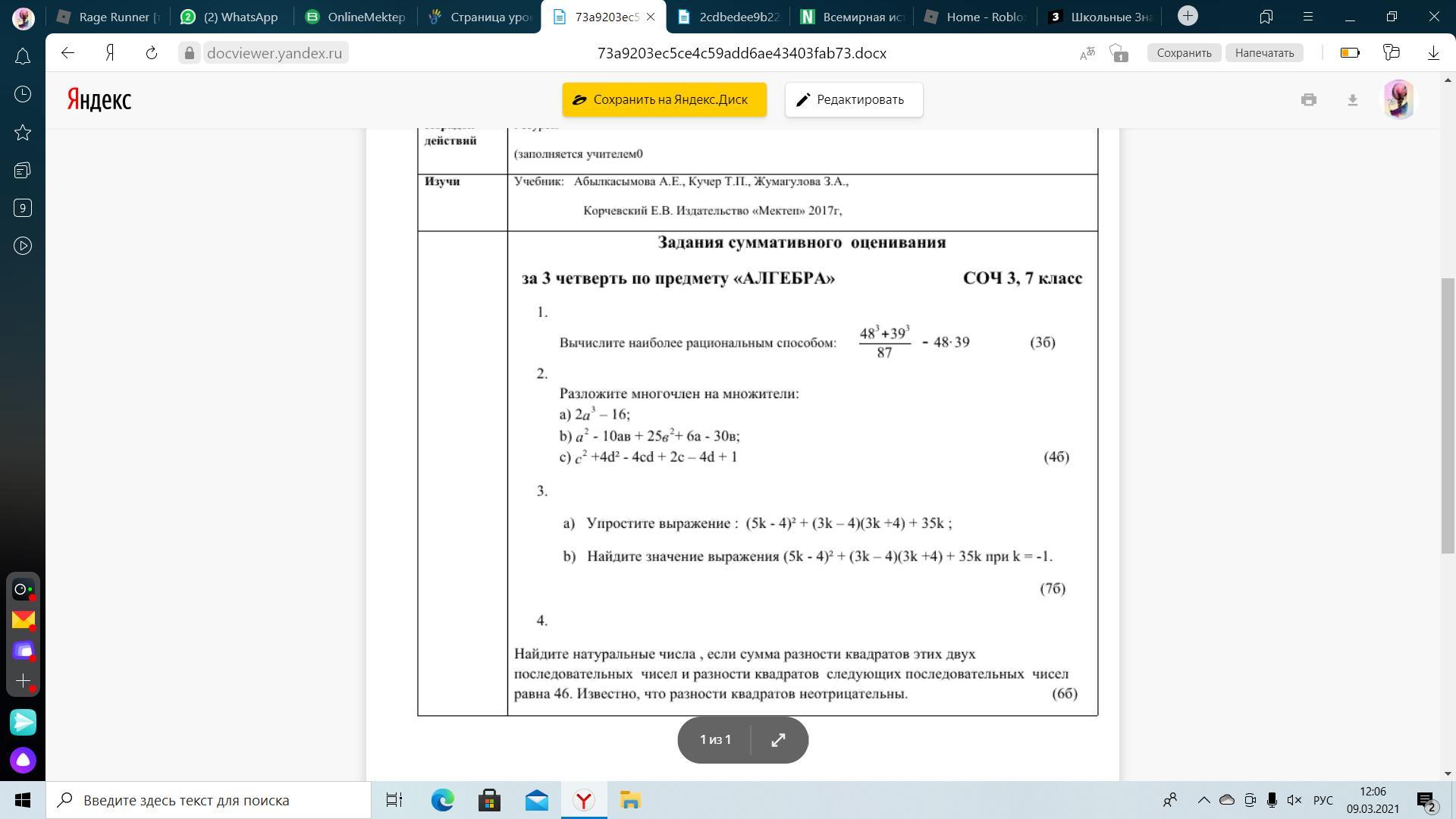Screen dimensions: 1456x819
Task: Open user profile avatar in viewer header
Action: (x=1399, y=99)
